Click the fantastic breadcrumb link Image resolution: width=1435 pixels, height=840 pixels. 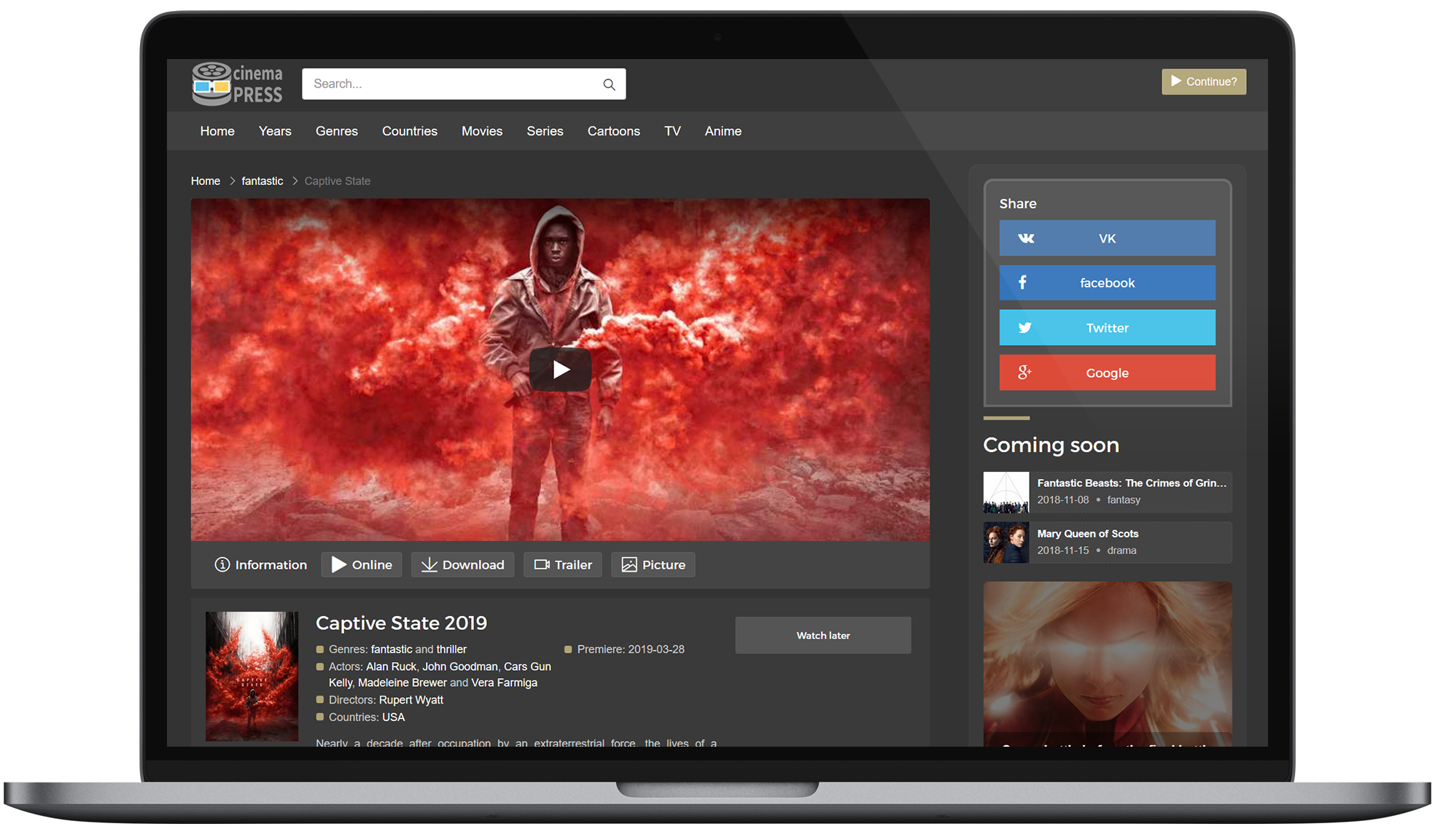[262, 181]
